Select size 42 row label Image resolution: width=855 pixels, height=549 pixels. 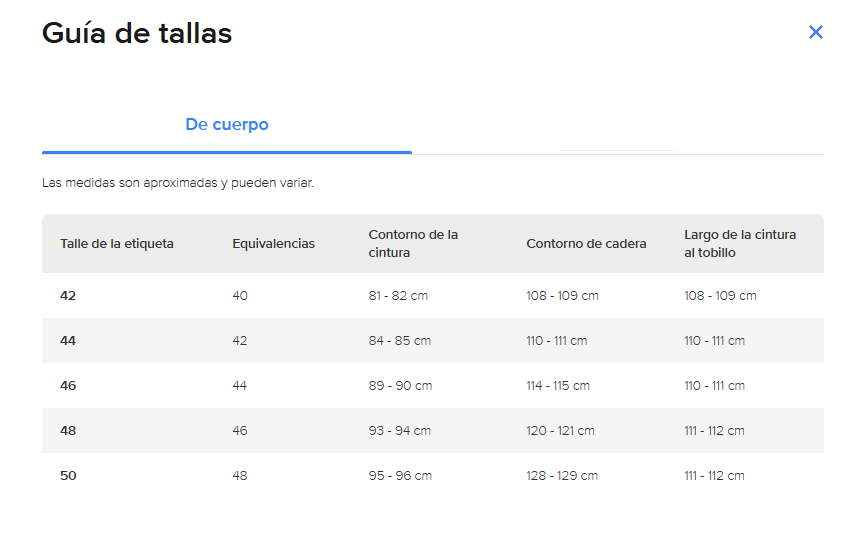pyautogui.click(x=68, y=296)
